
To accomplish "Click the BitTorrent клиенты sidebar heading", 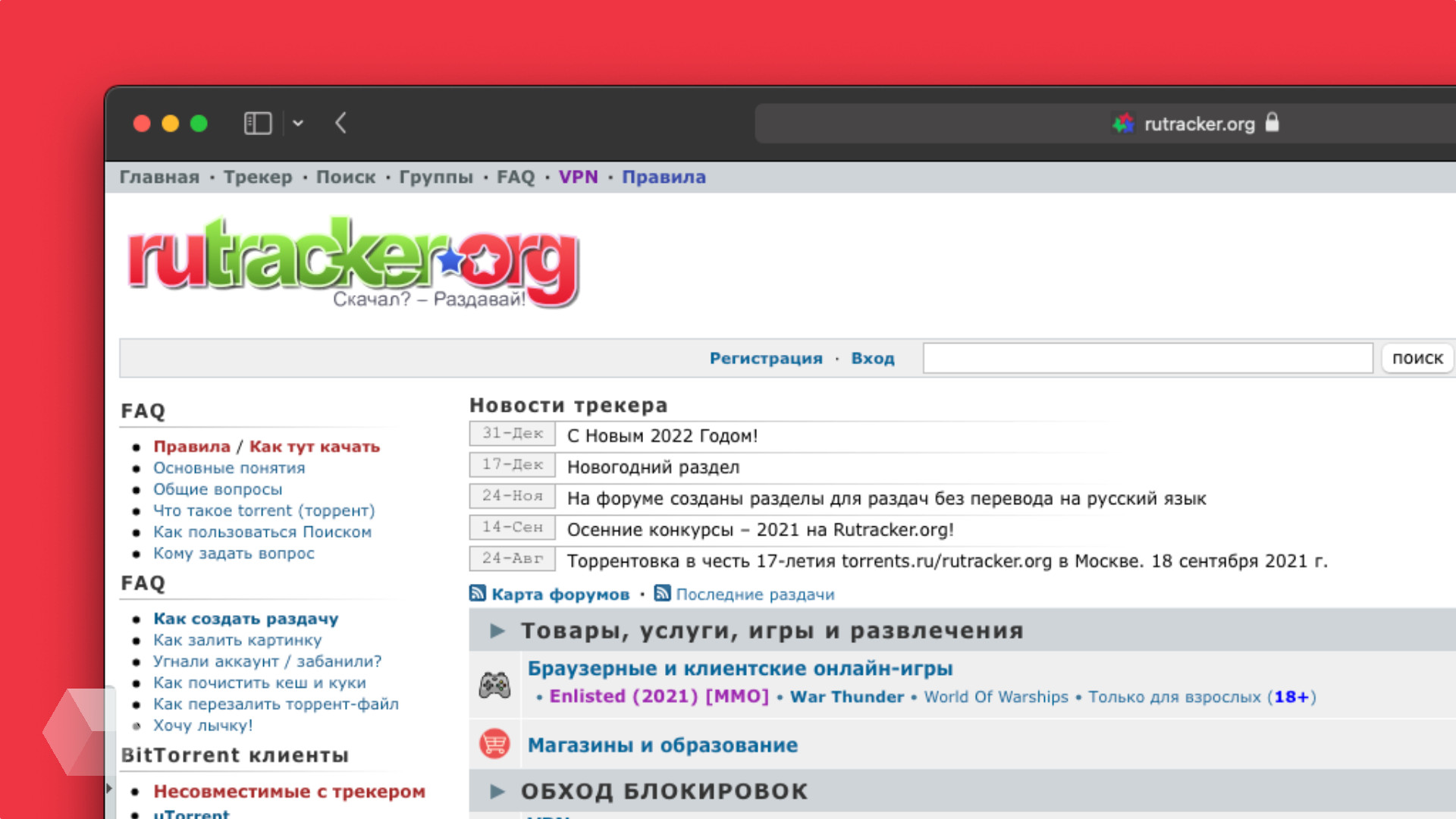I will pos(235,755).
